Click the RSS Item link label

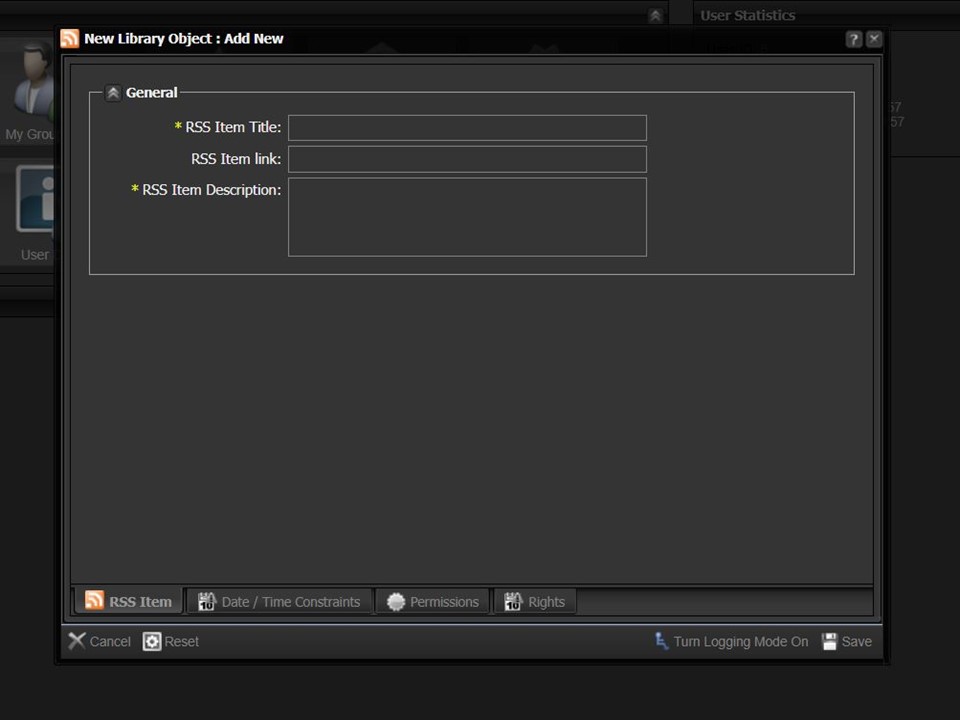pyautogui.click(x=236, y=159)
